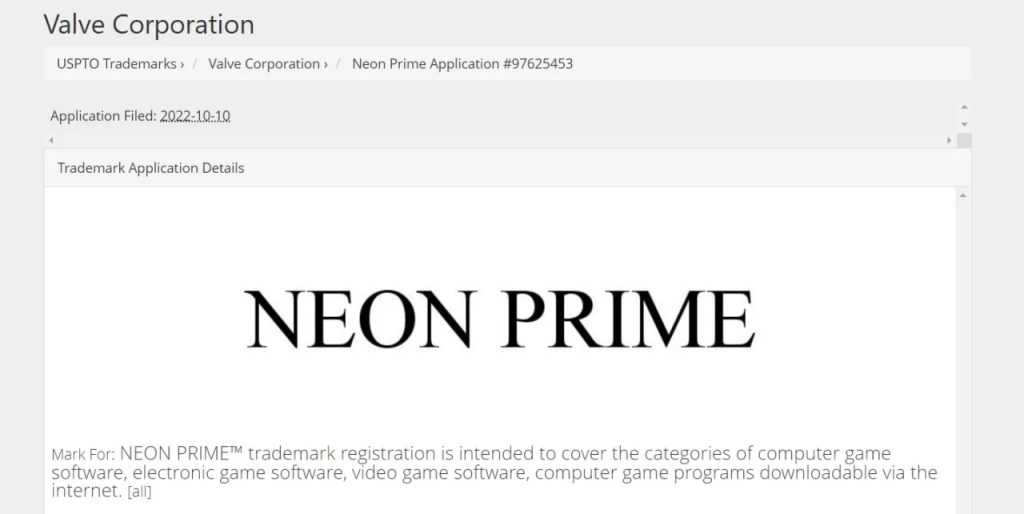Viewport: 1024px width, 514px height.
Task: Click the slash before Neon Prime Application breadcrumb
Action: coord(340,64)
